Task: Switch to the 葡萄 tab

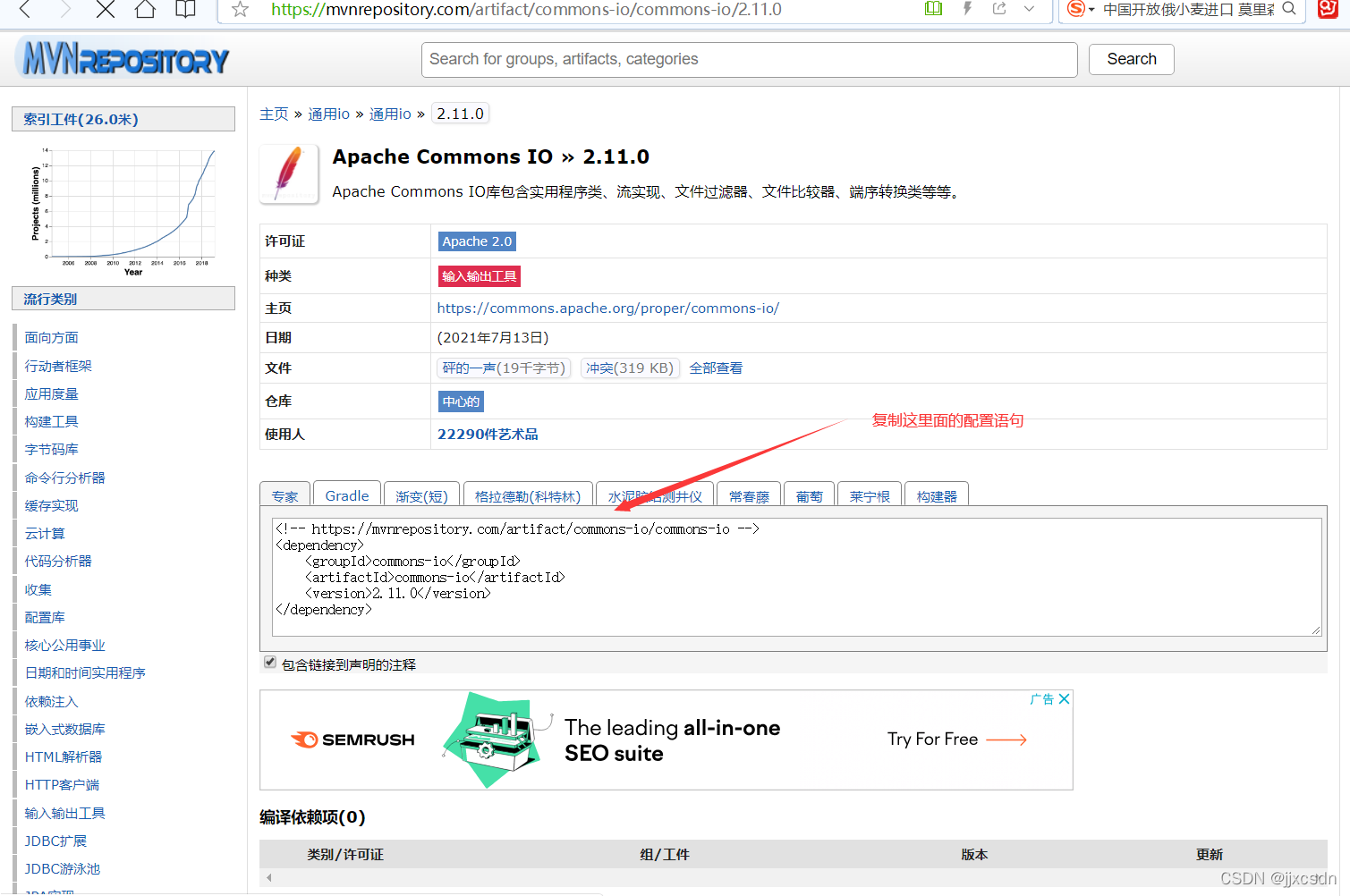Action: (x=810, y=495)
